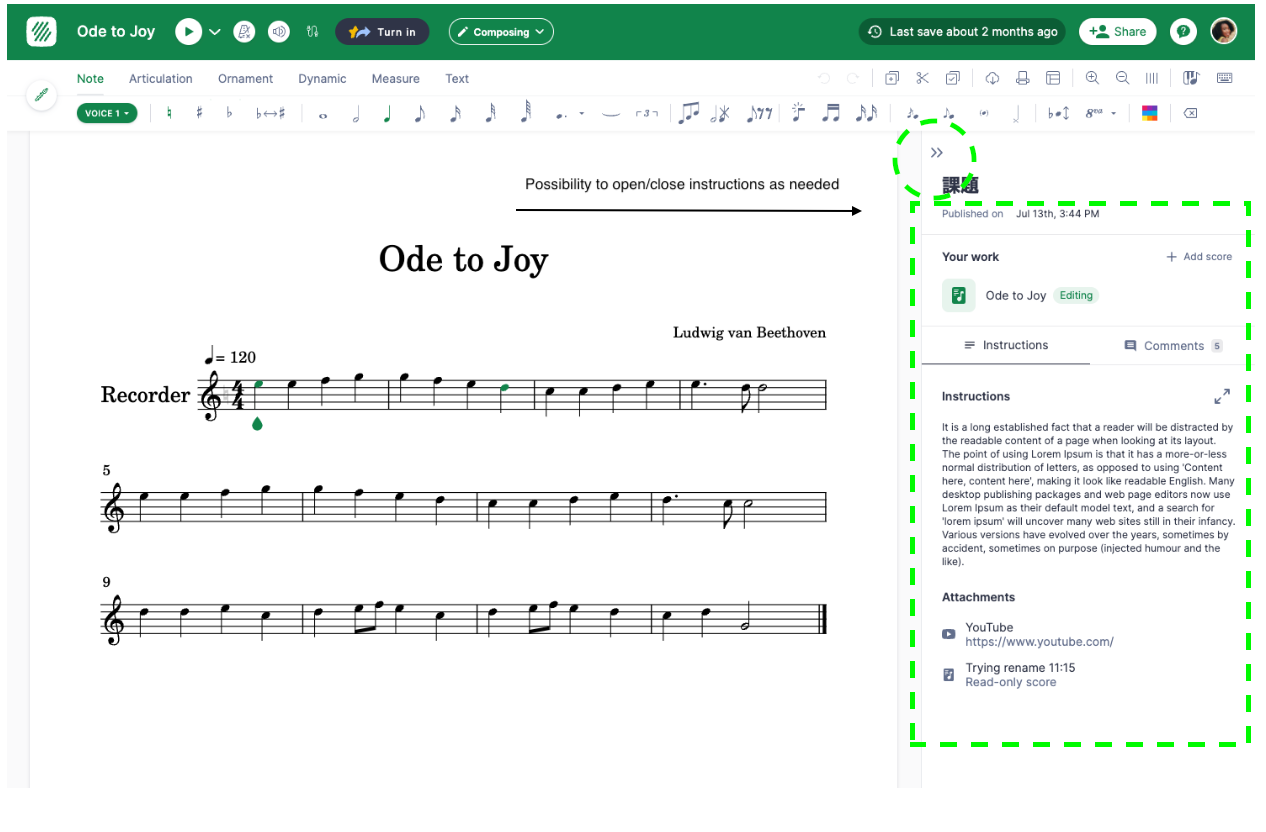Screen dimensions: 1266x832
Task: Click the note with sparkle icon
Action: click(797, 113)
